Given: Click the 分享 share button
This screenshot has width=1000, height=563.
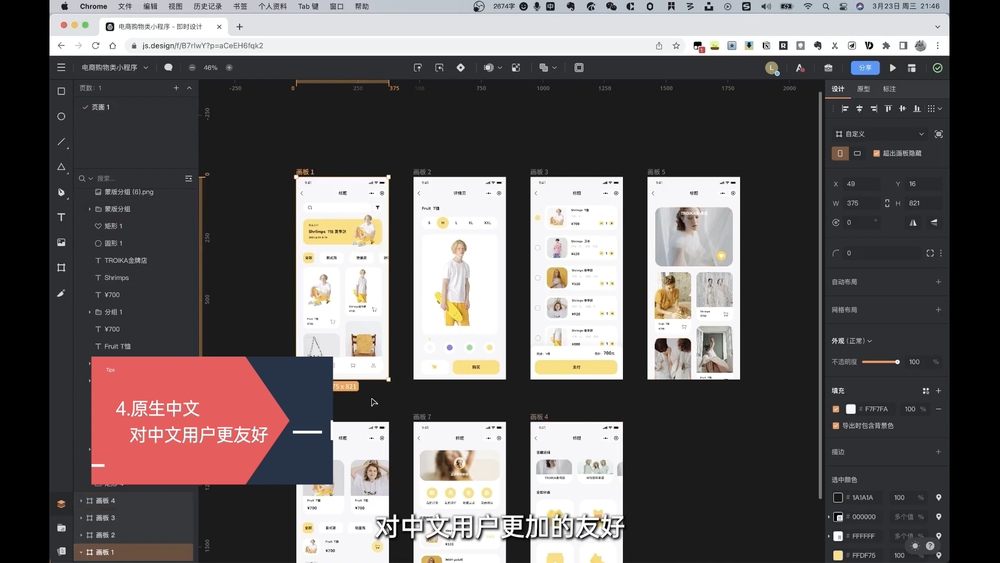Looking at the screenshot, I should (x=865, y=68).
